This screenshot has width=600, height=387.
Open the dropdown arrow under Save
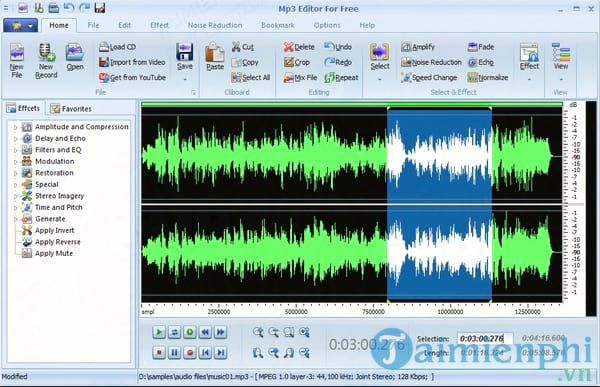184,79
